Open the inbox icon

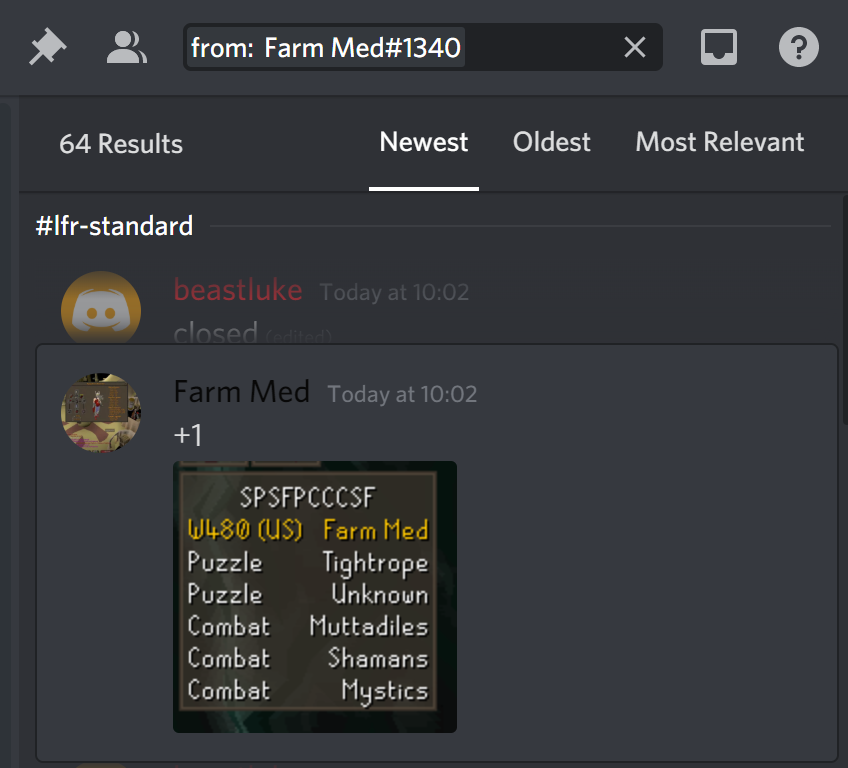point(718,47)
